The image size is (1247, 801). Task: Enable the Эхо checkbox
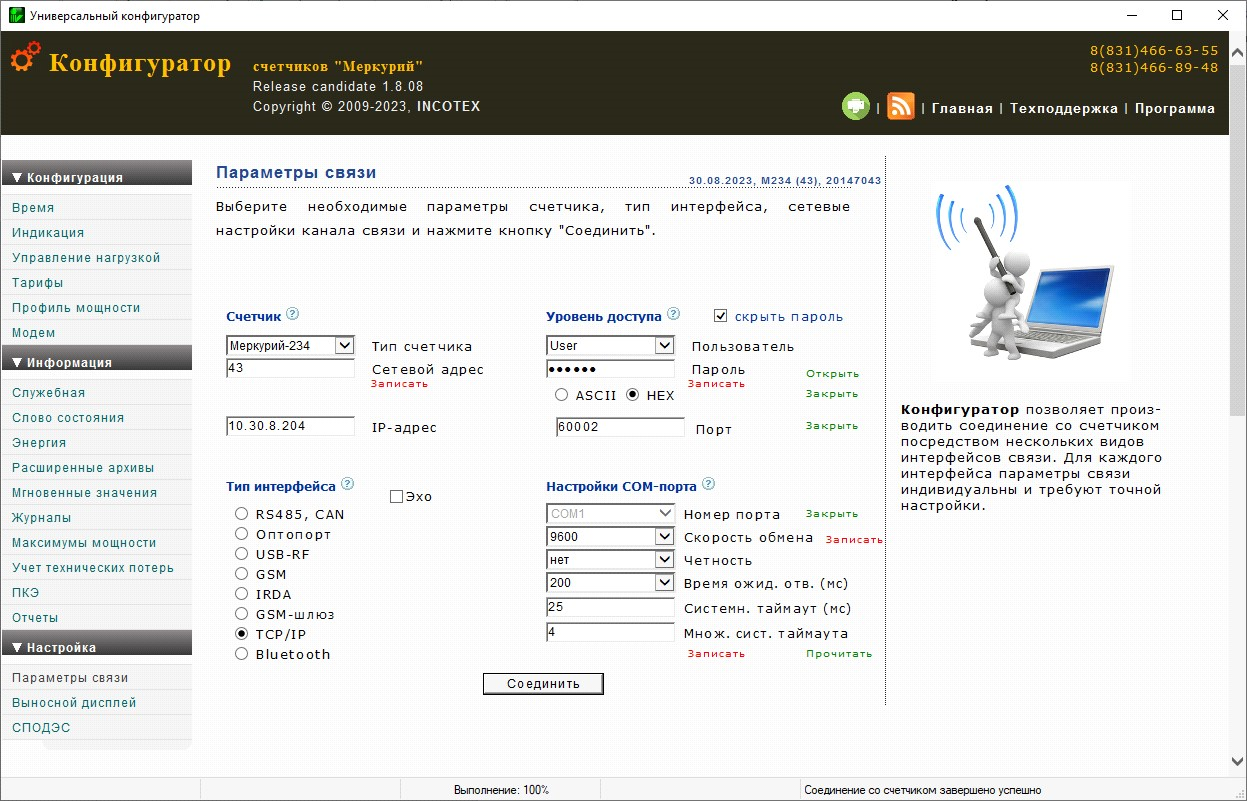(396, 496)
